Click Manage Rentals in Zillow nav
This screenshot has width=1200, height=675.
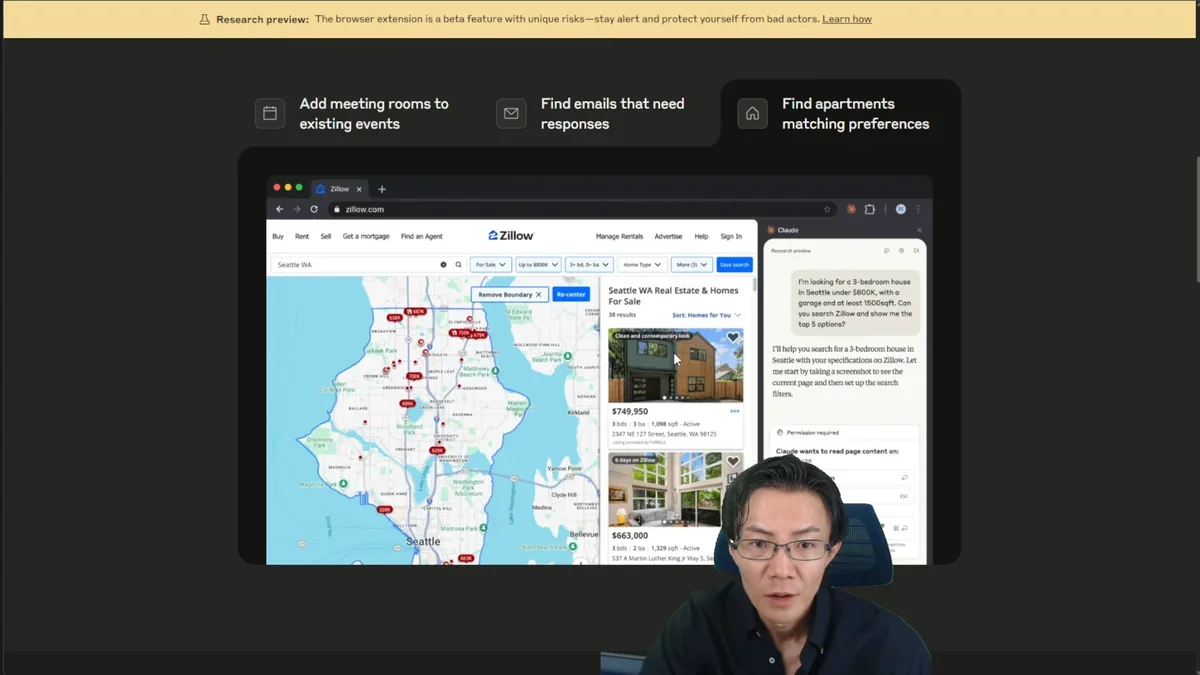click(620, 237)
